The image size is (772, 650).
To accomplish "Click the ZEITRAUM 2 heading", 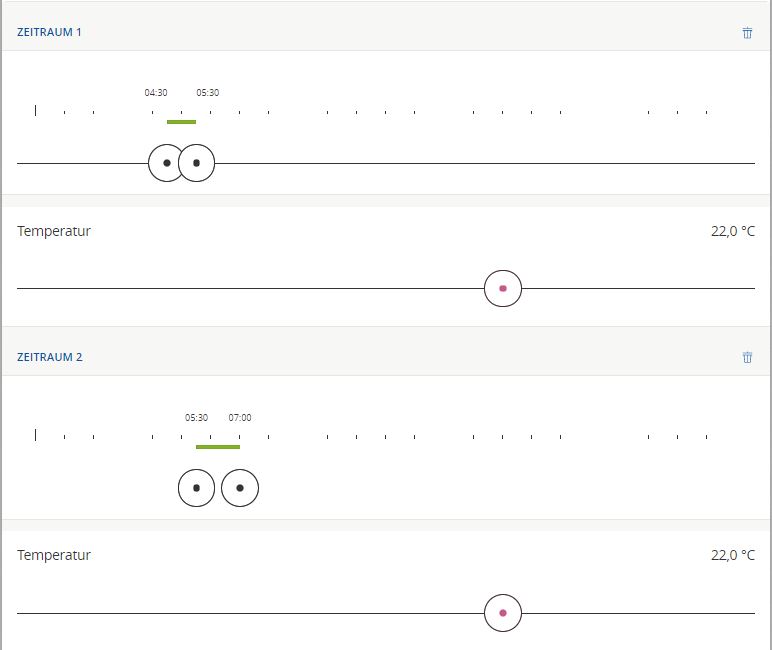I will [50, 357].
